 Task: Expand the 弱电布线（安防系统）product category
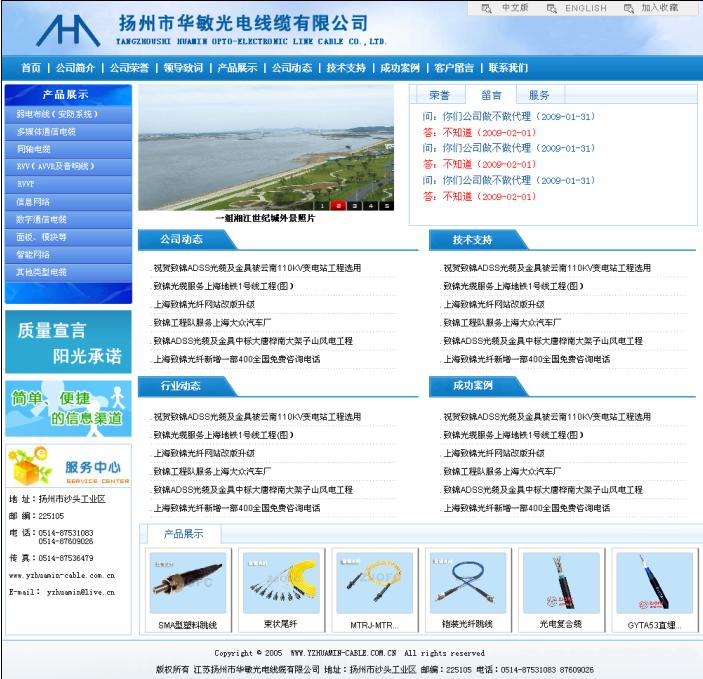58,114
